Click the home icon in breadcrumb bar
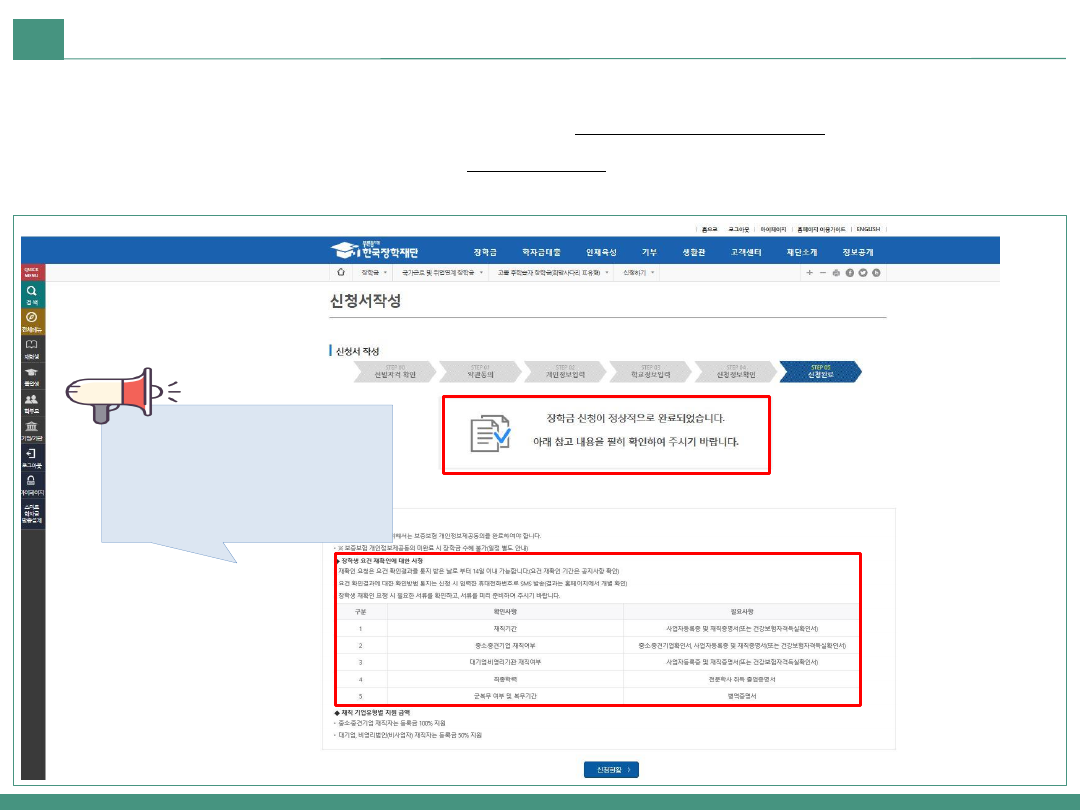This screenshot has height=810, width=1080. click(x=341, y=272)
